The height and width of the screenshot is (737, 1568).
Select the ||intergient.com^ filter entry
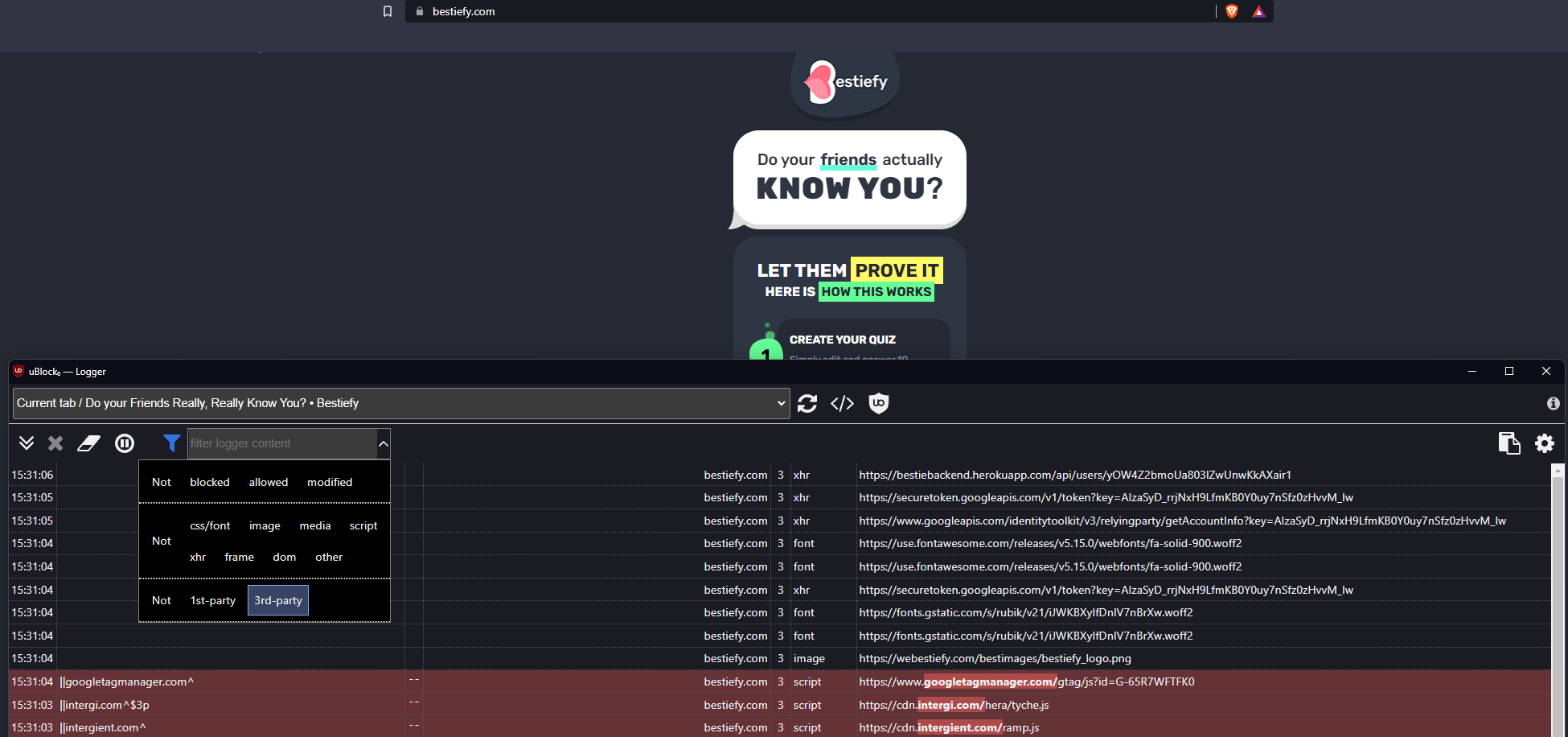(103, 727)
